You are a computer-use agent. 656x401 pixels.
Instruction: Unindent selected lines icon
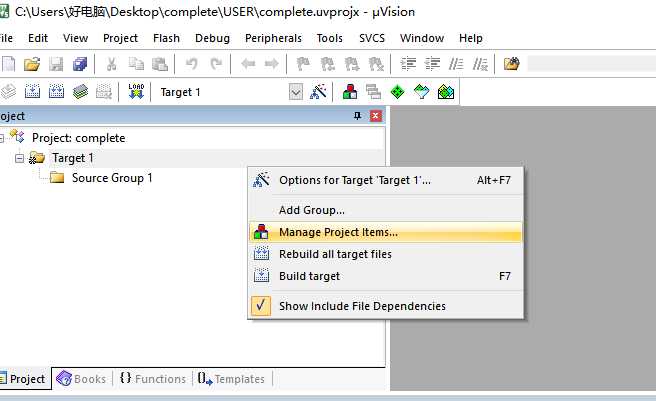[432, 64]
